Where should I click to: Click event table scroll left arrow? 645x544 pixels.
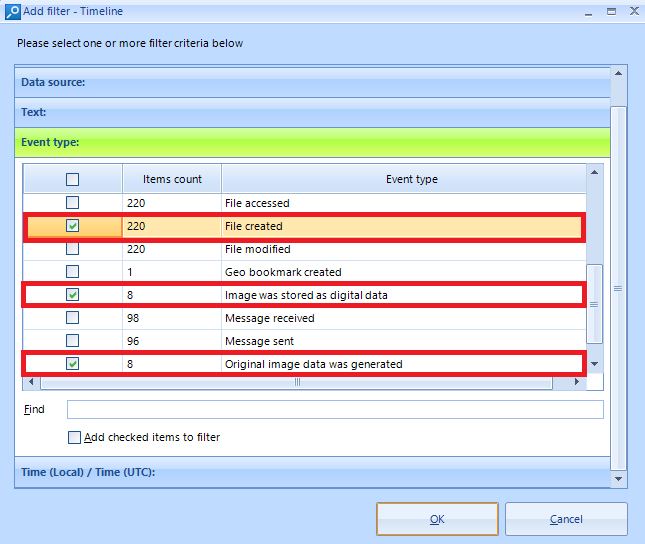pyautogui.click(x=31, y=382)
